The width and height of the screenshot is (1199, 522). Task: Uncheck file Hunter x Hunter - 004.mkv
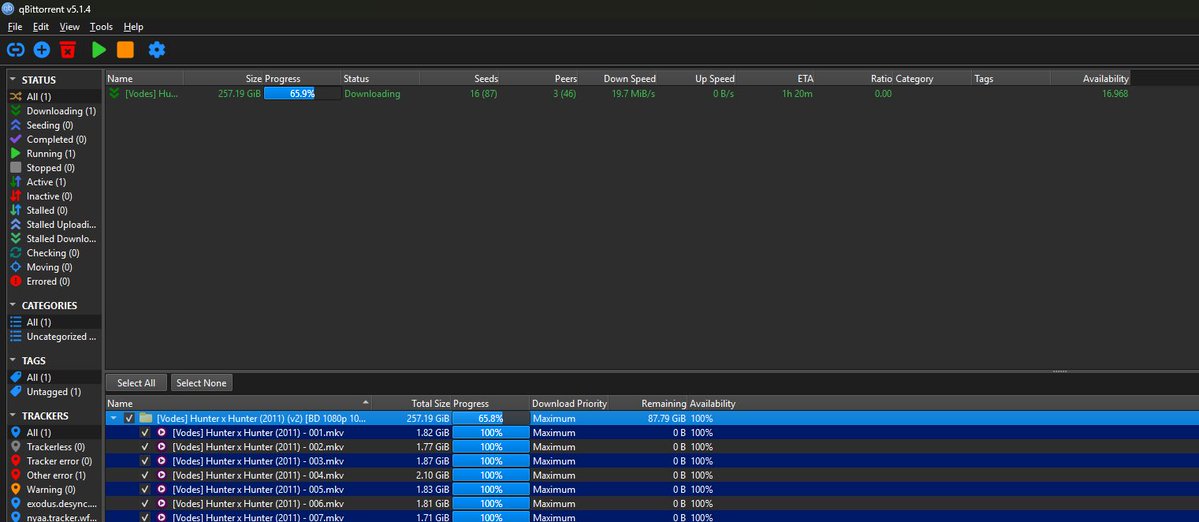pyautogui.click(x=145, y=475)
